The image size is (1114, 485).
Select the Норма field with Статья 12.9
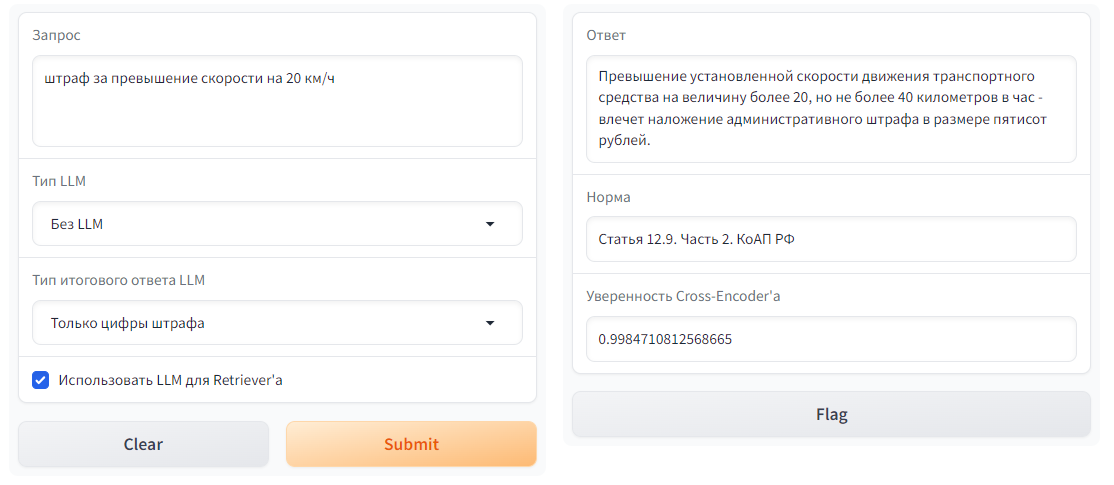[831, 239]
